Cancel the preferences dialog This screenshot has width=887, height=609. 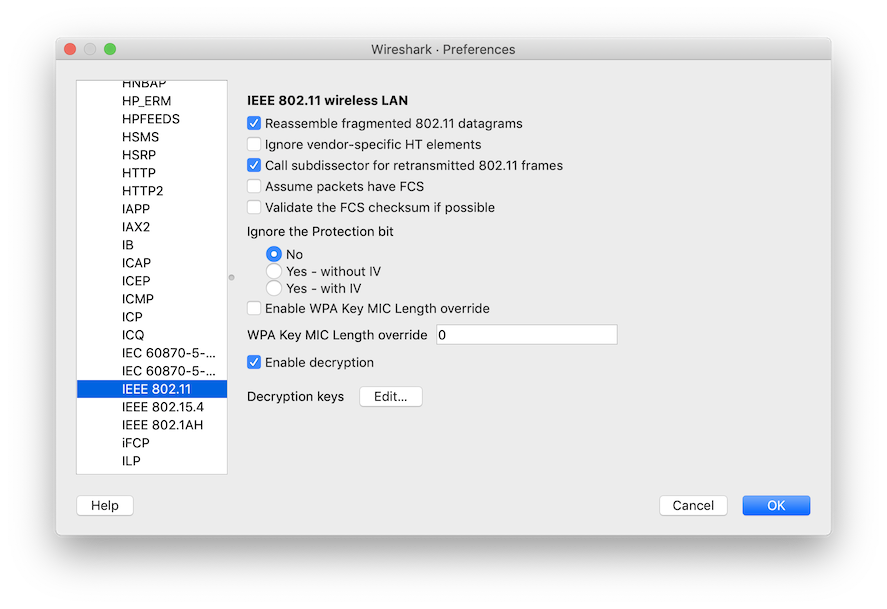[x=693, y=505]
